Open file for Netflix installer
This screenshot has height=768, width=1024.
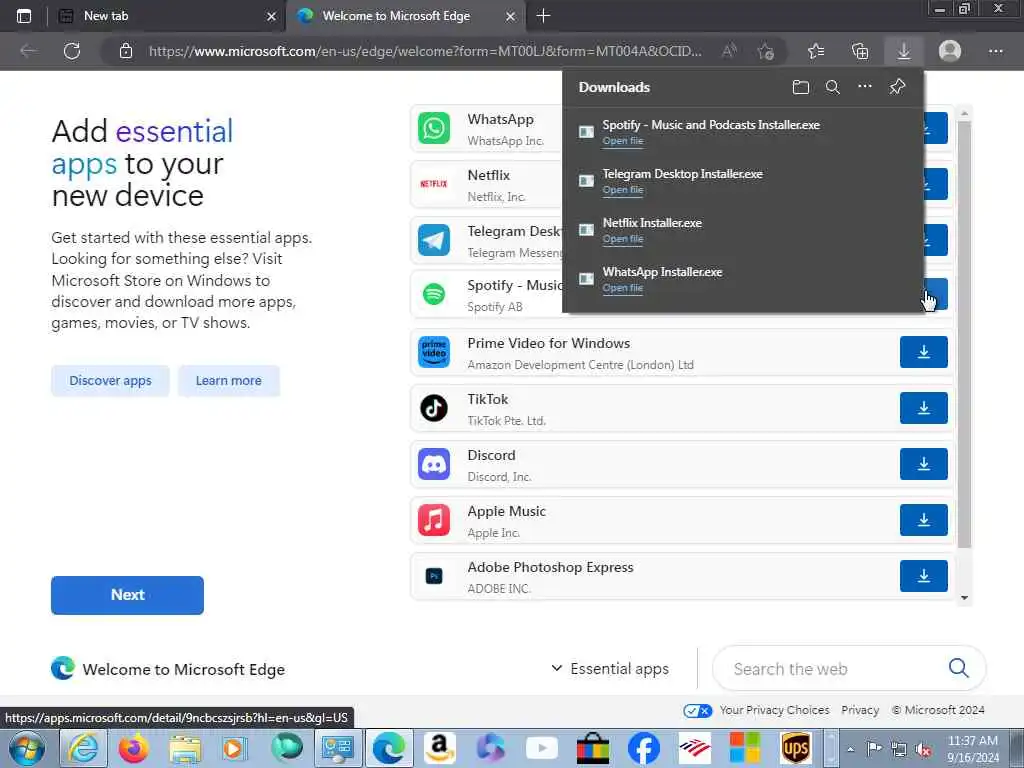tap(622, 239)
